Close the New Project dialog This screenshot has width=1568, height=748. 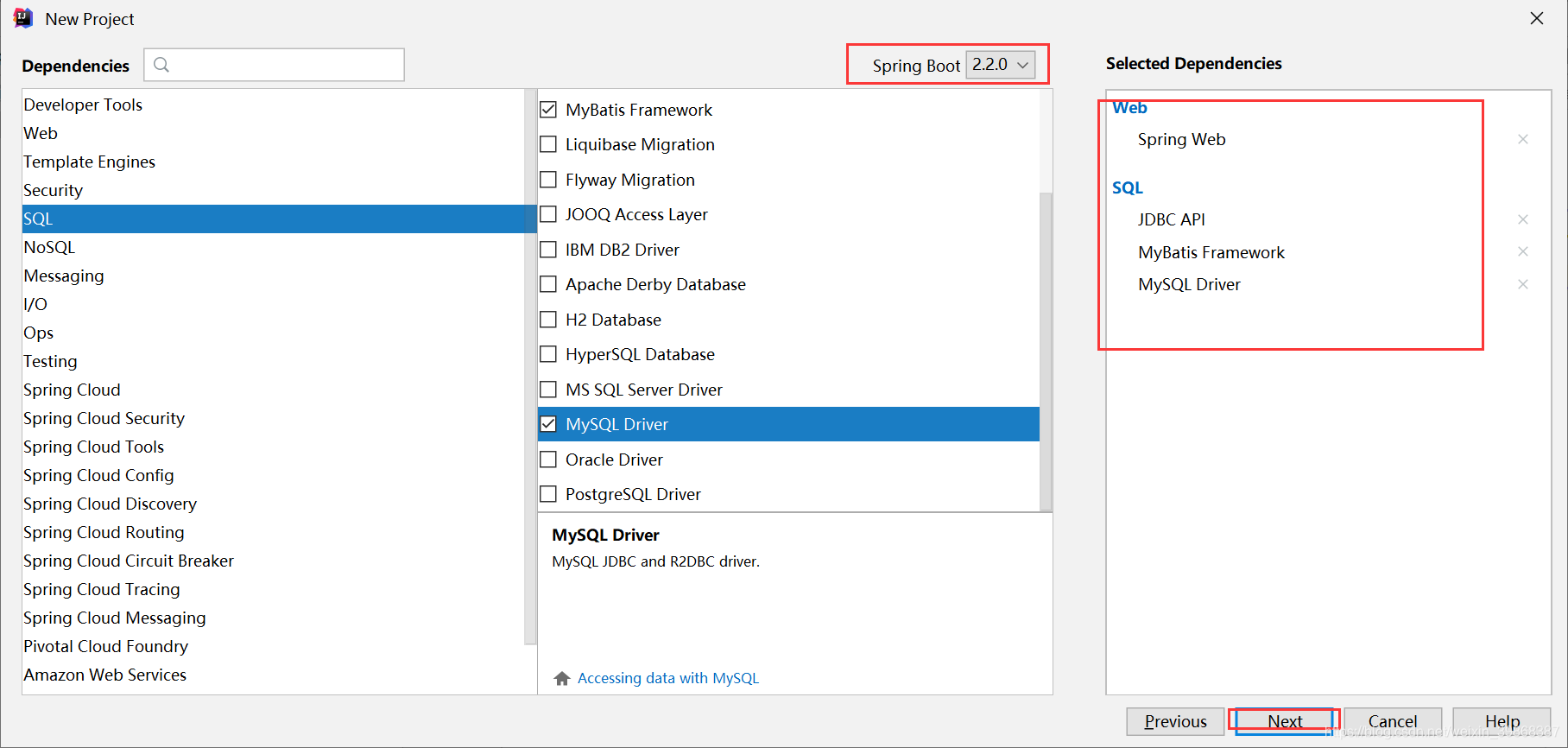coord(1537,18)
